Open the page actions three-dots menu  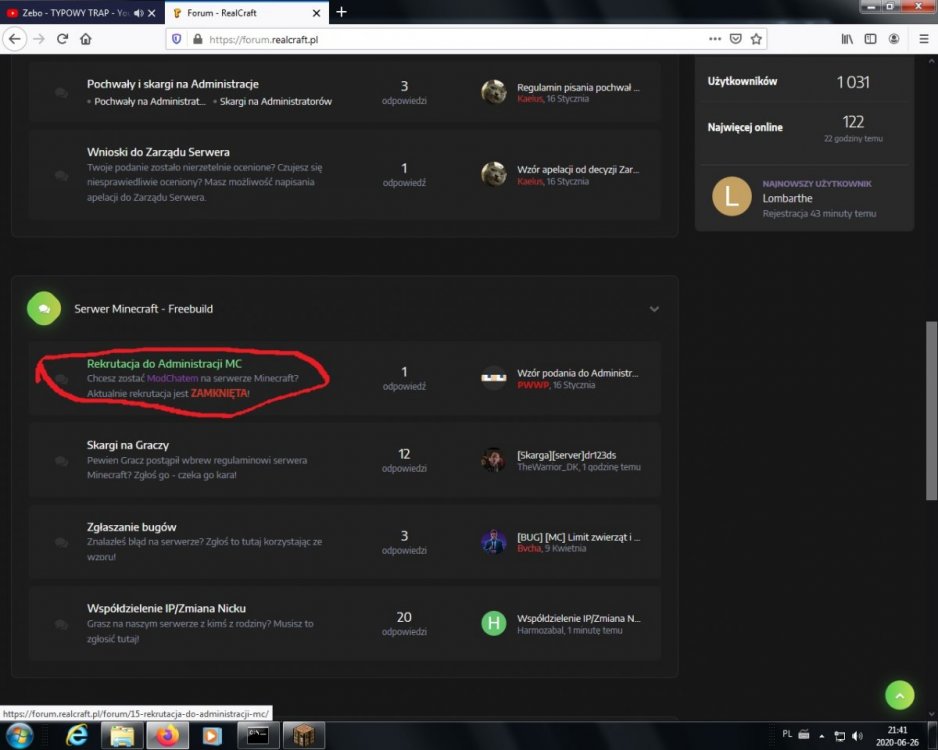pos(714,39)
